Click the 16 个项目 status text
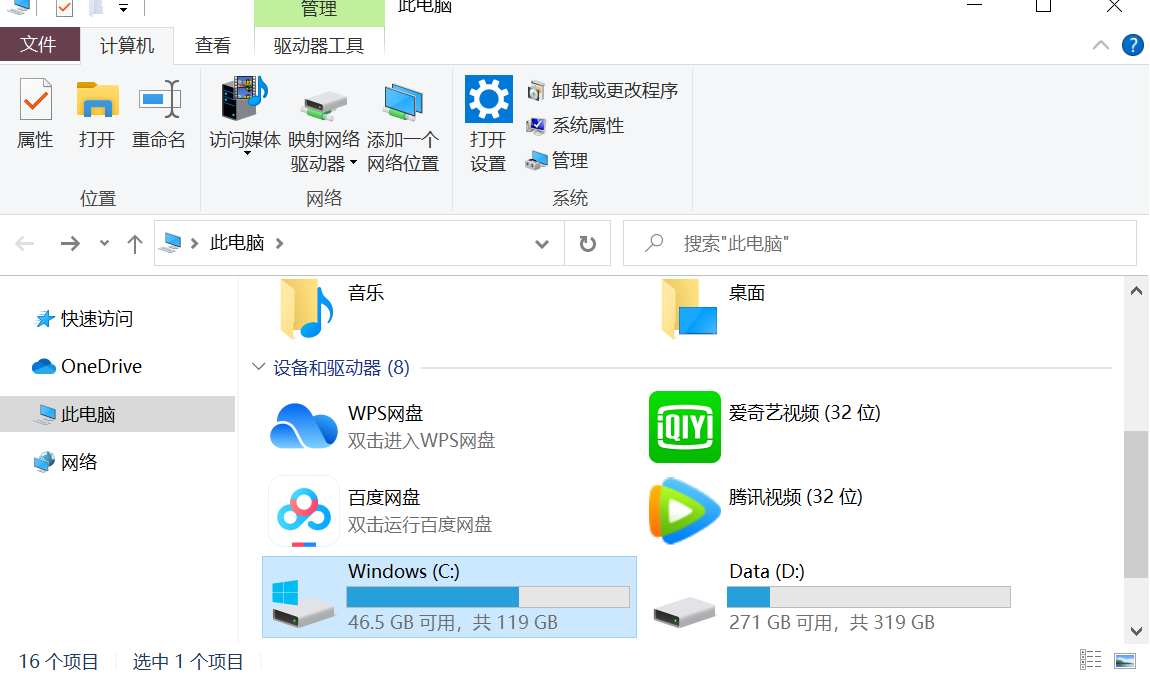1150x679 pixels. coord(58,661)
